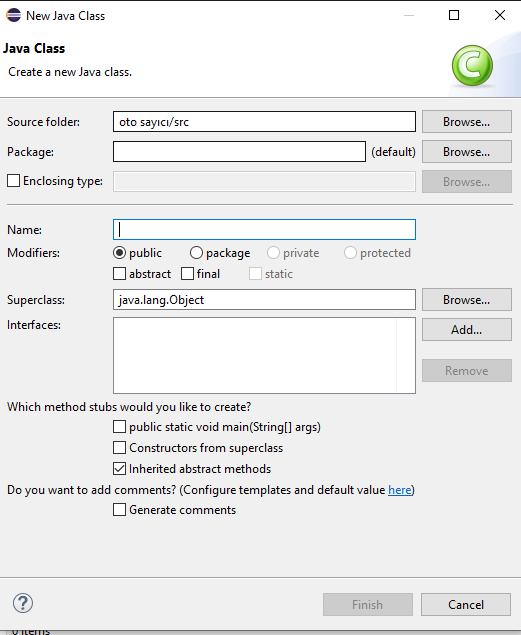Uncheck Inherited abstract methods checkbox
The image size is (521, 635).
click(x=119, y=469)
